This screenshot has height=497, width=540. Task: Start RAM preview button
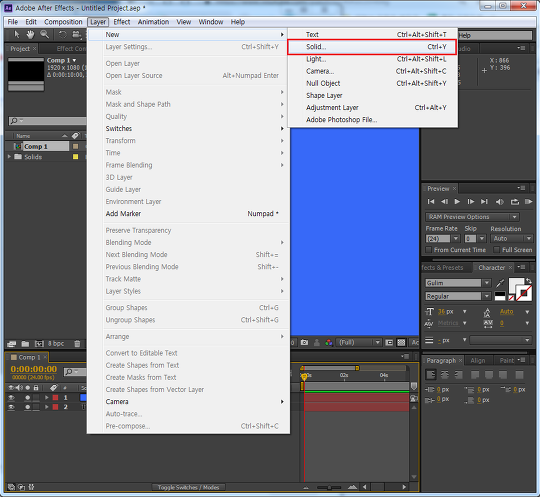pos(528,201)
